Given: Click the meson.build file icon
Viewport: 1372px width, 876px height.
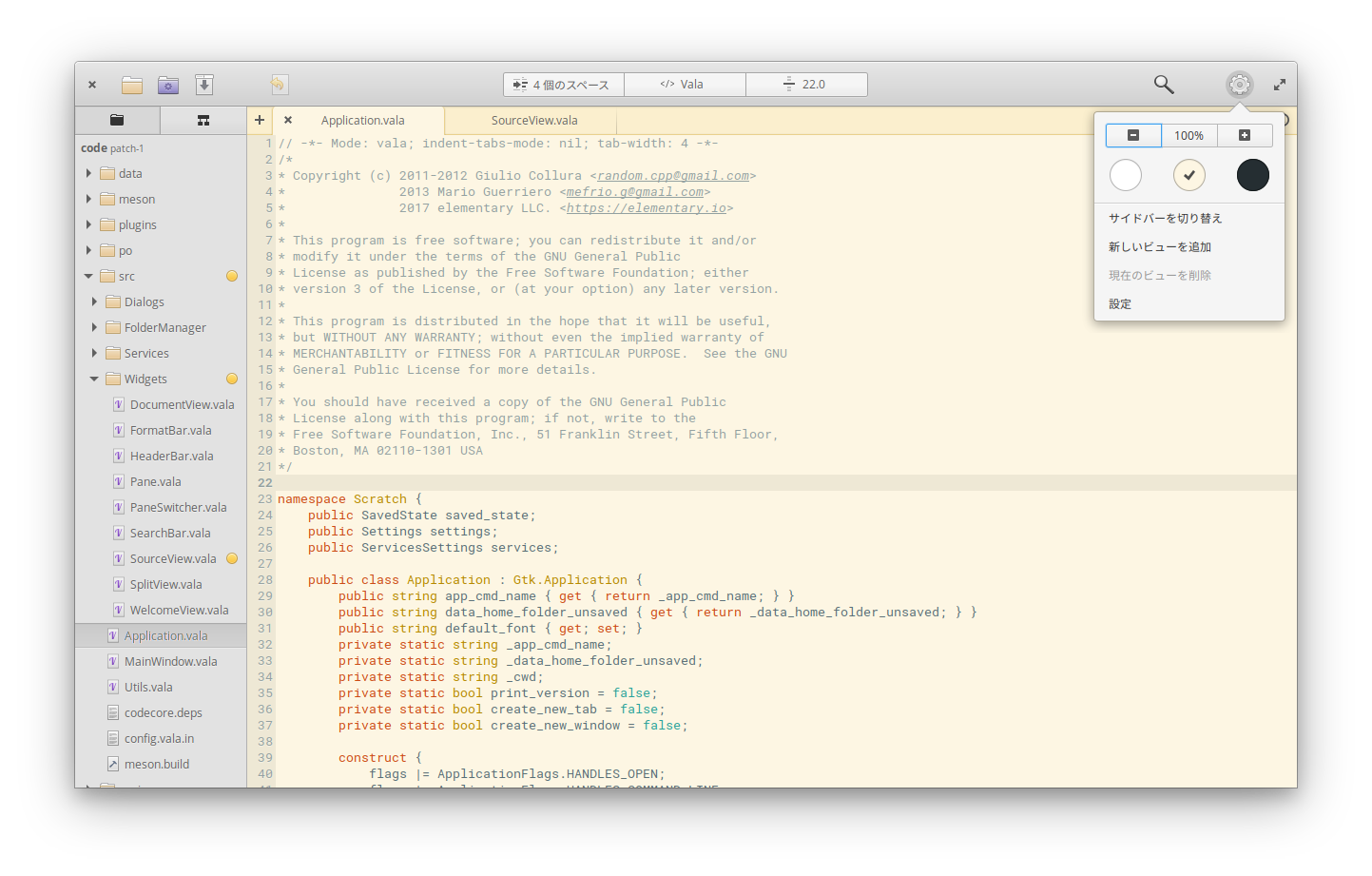Looking at the screenshot, I should tap(113, 764).
